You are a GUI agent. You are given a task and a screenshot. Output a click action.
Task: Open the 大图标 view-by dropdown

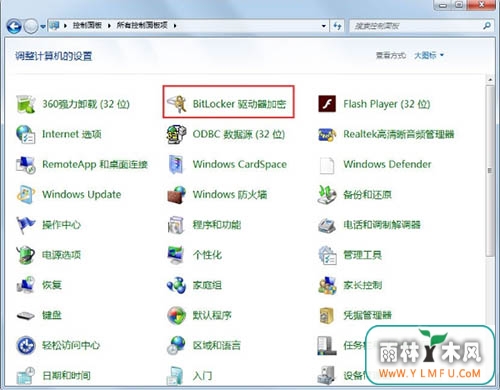429,55
